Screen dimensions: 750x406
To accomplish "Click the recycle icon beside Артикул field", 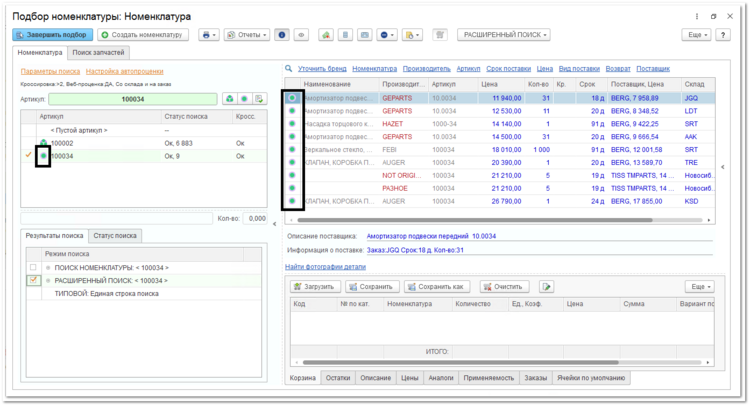I will [x=230, y=99].
